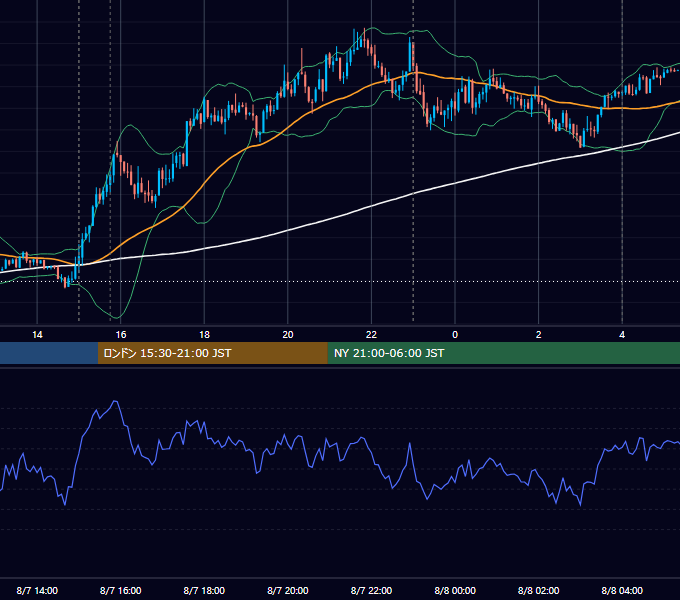Viewport: 680px width, 600px height.
Task: Click the NY 21:00-06:00 JST session bar
Action: 503,353
